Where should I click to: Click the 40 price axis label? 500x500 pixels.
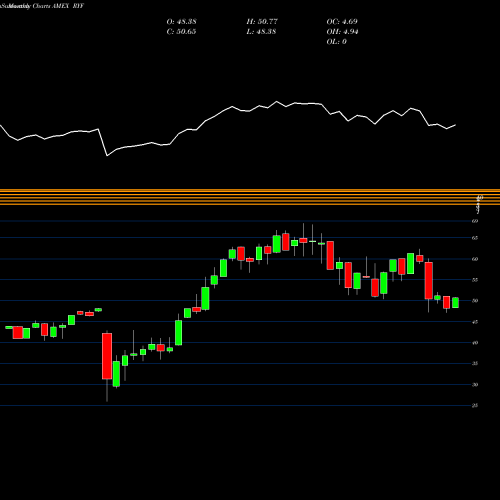coord(475,343)
